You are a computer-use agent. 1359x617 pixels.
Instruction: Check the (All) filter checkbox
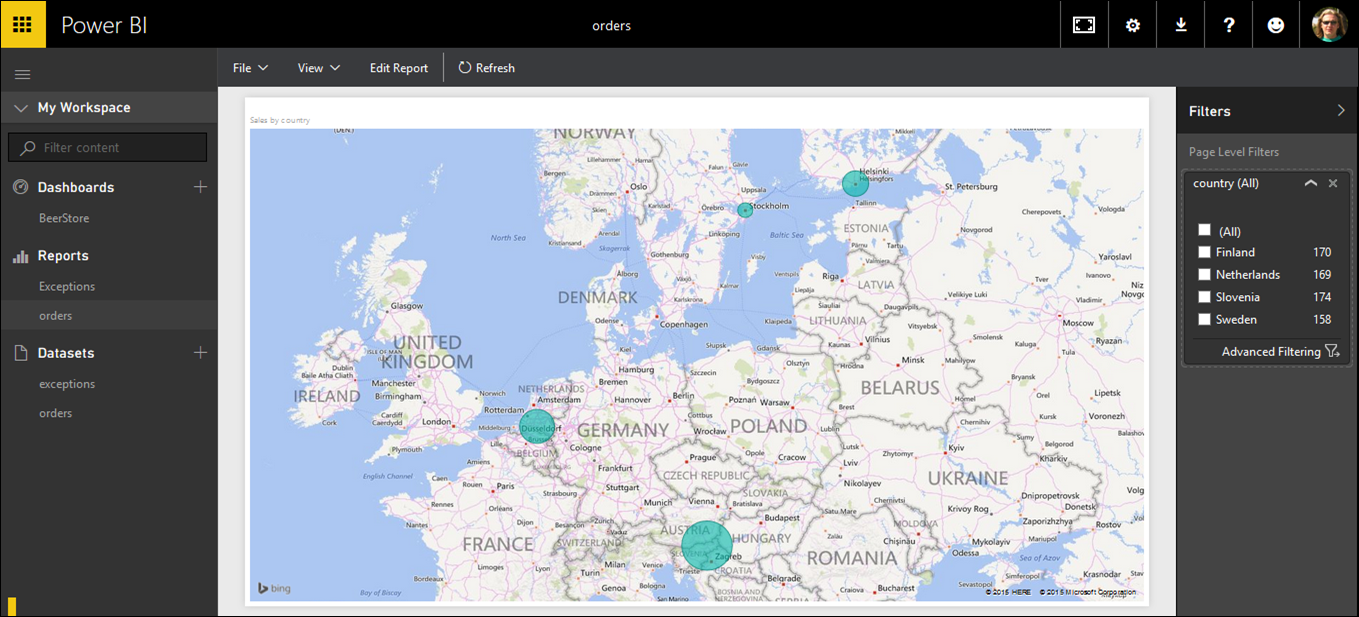point(1204,230)
